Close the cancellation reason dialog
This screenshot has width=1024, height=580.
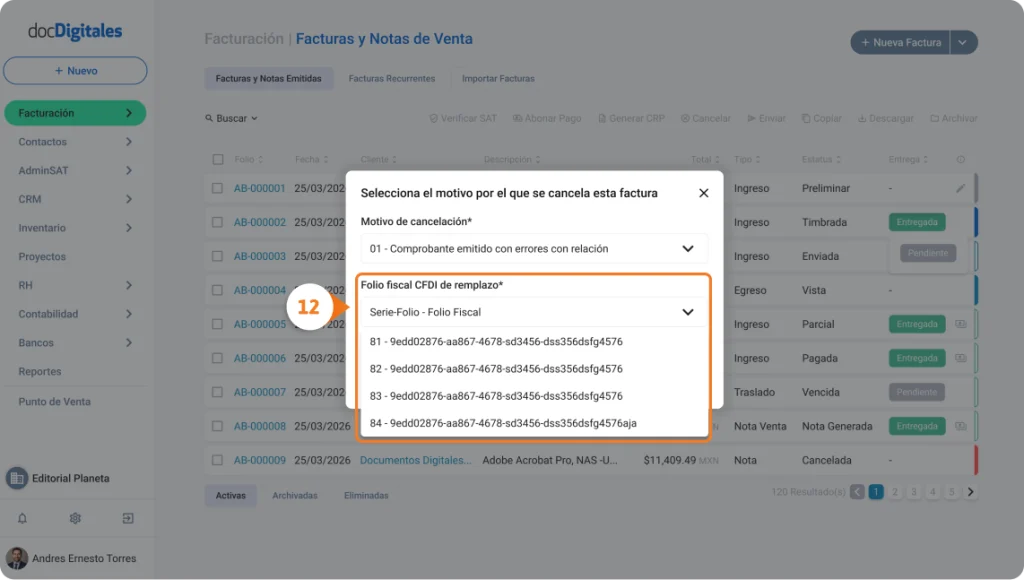[703, 193]
